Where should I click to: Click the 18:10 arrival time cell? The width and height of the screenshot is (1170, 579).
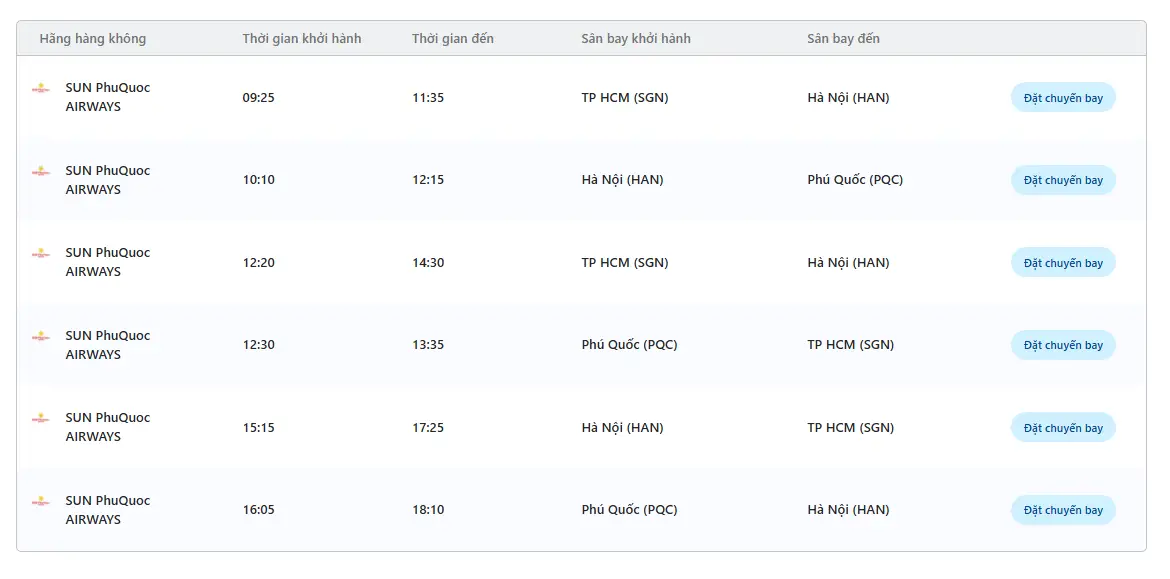[428, 510]
